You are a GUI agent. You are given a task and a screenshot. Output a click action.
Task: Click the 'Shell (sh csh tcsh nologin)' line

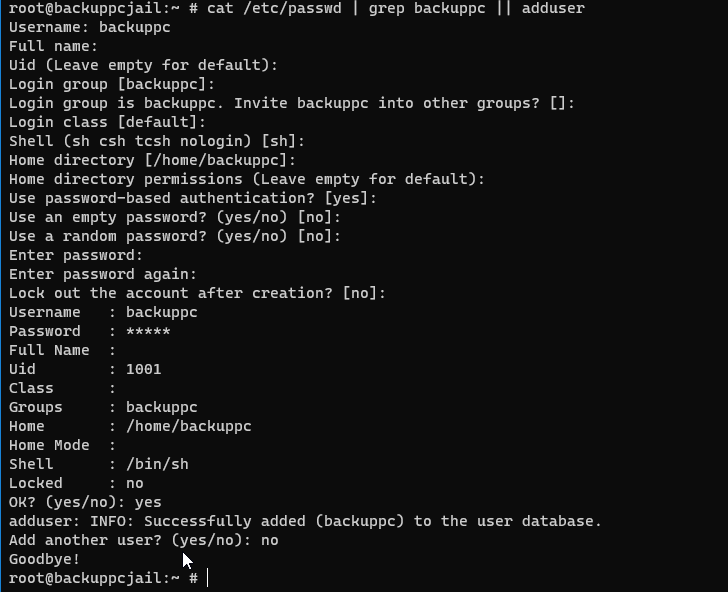pyautogui.click(x=157, y=141)
